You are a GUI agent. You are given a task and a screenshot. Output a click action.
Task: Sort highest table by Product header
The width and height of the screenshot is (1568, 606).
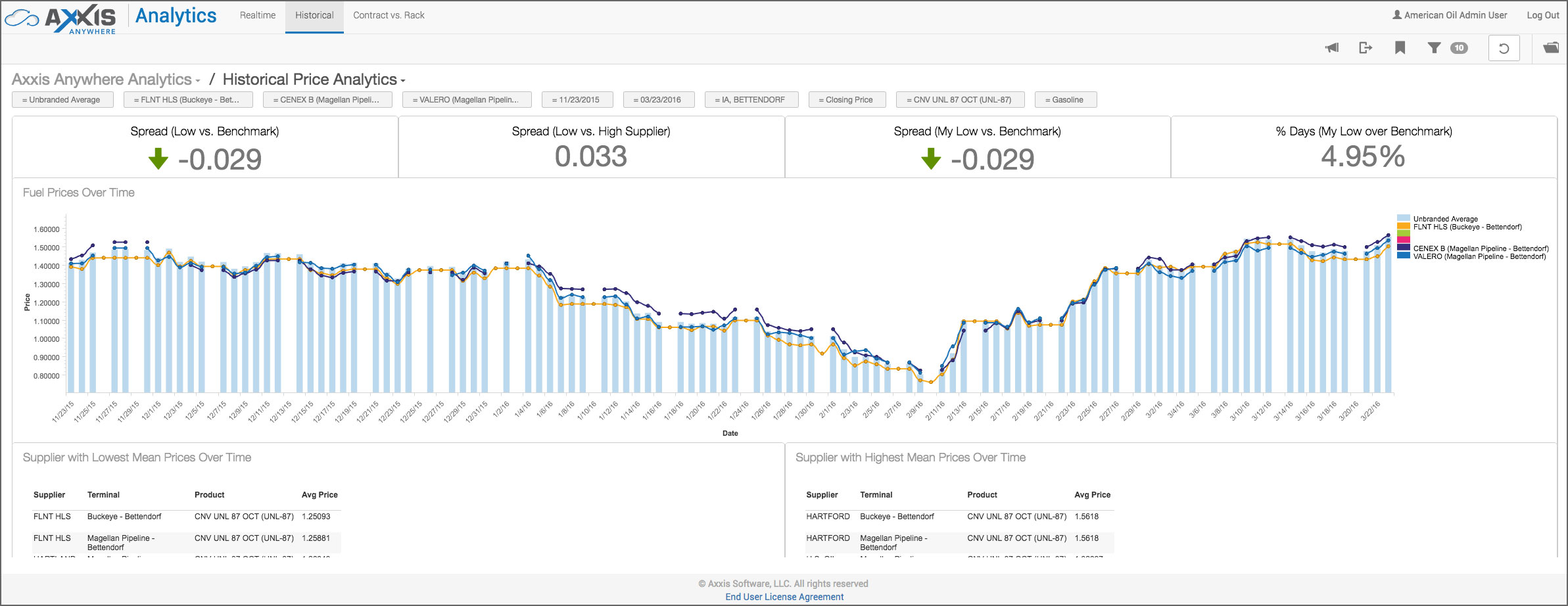coord(982,495)
